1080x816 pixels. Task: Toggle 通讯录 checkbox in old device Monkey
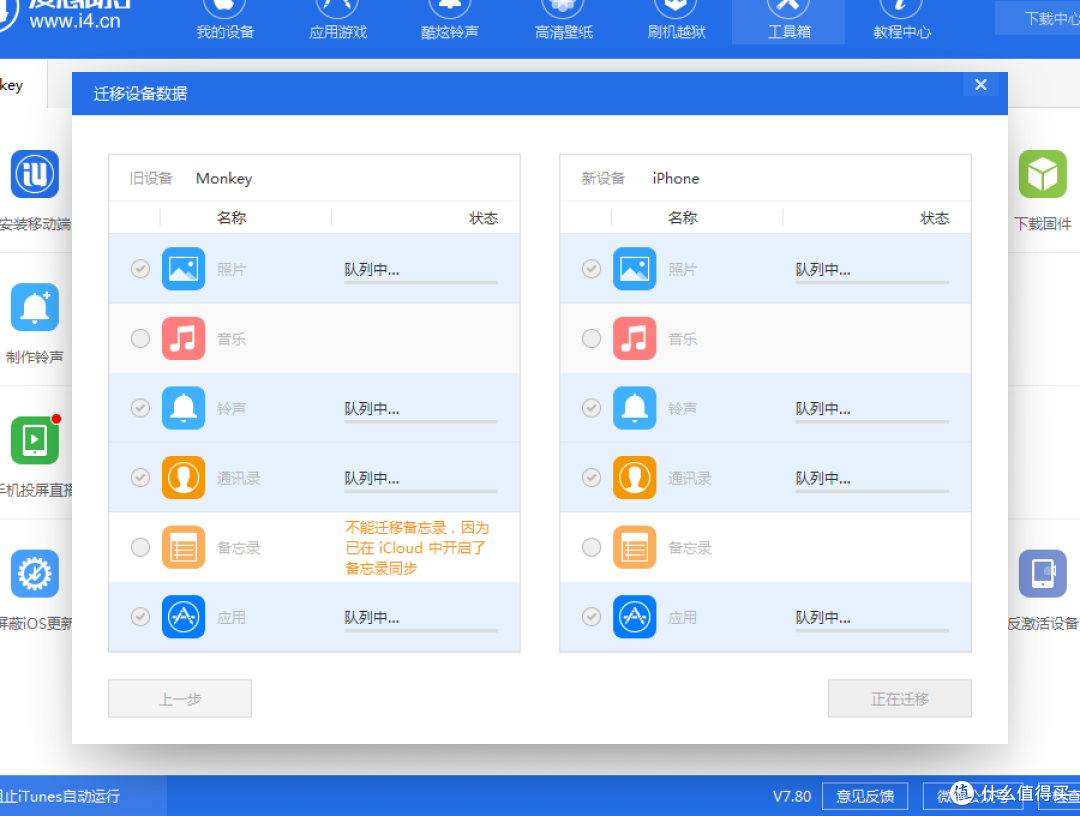pyautogui.click(x=141, y=477)
